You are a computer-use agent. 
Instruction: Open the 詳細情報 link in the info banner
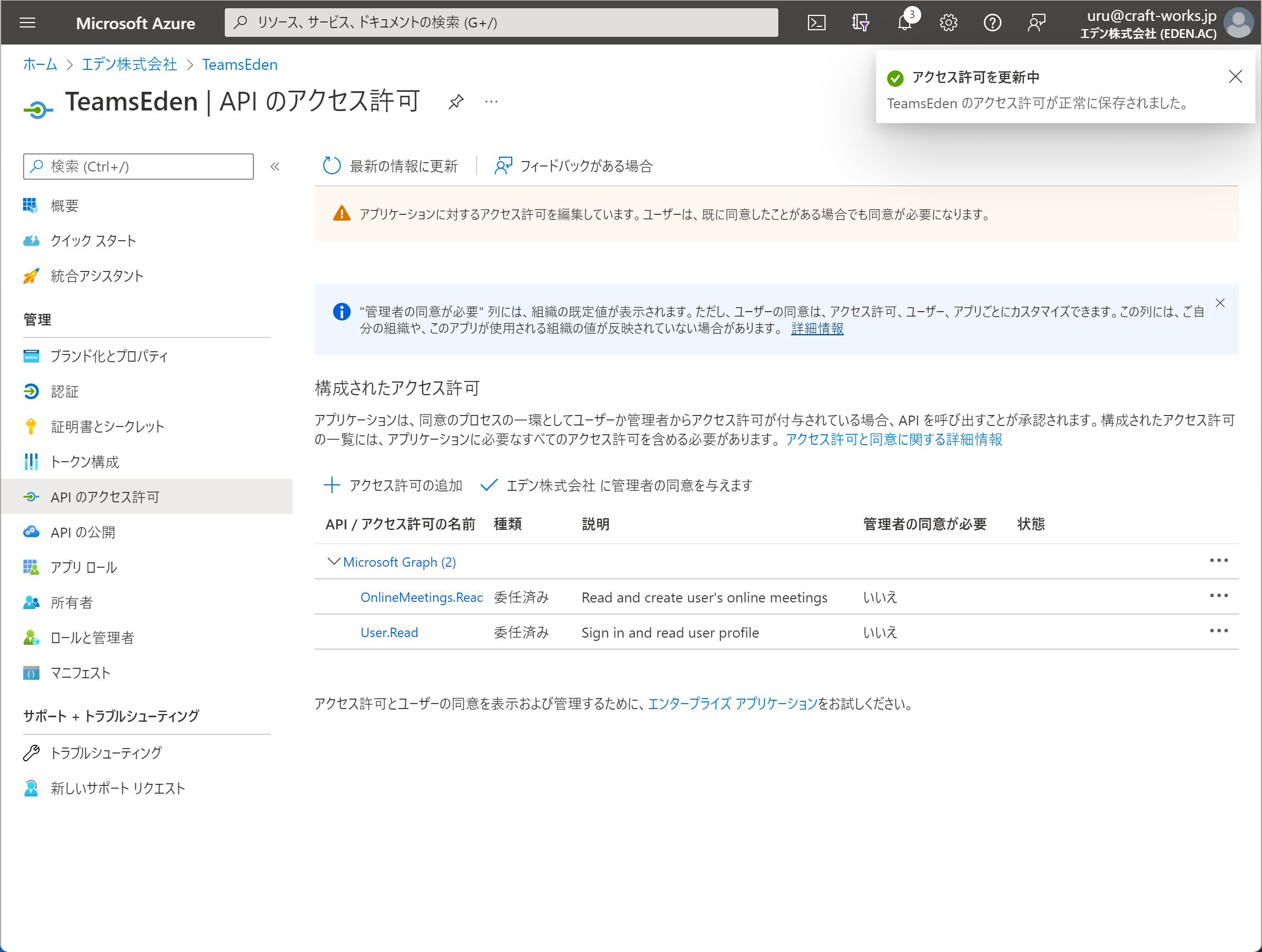click(x=817, y=329)
